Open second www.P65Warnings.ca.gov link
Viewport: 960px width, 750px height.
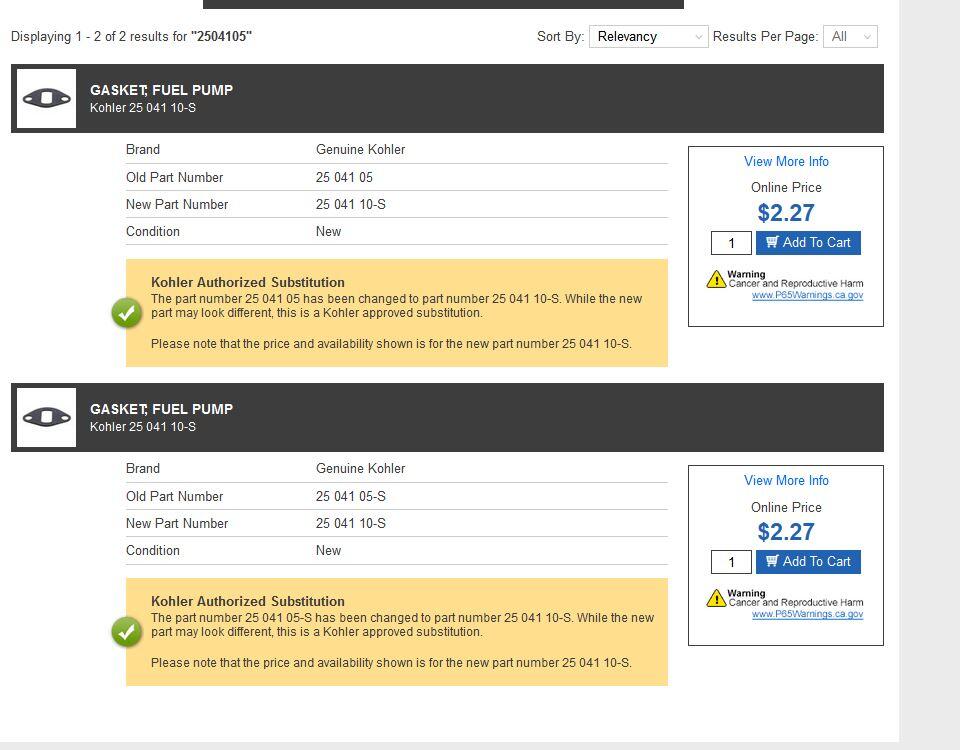click(807, 614)
